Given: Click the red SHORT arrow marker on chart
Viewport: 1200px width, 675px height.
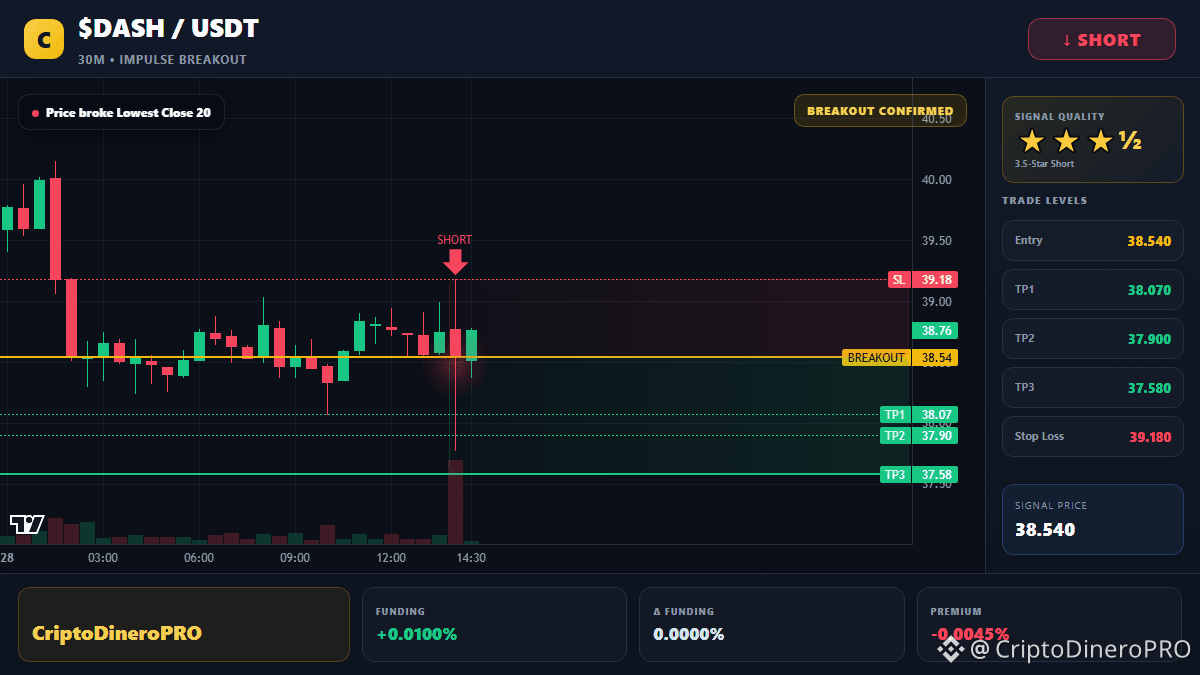Looking at the screenshot, I should (455, 261).
